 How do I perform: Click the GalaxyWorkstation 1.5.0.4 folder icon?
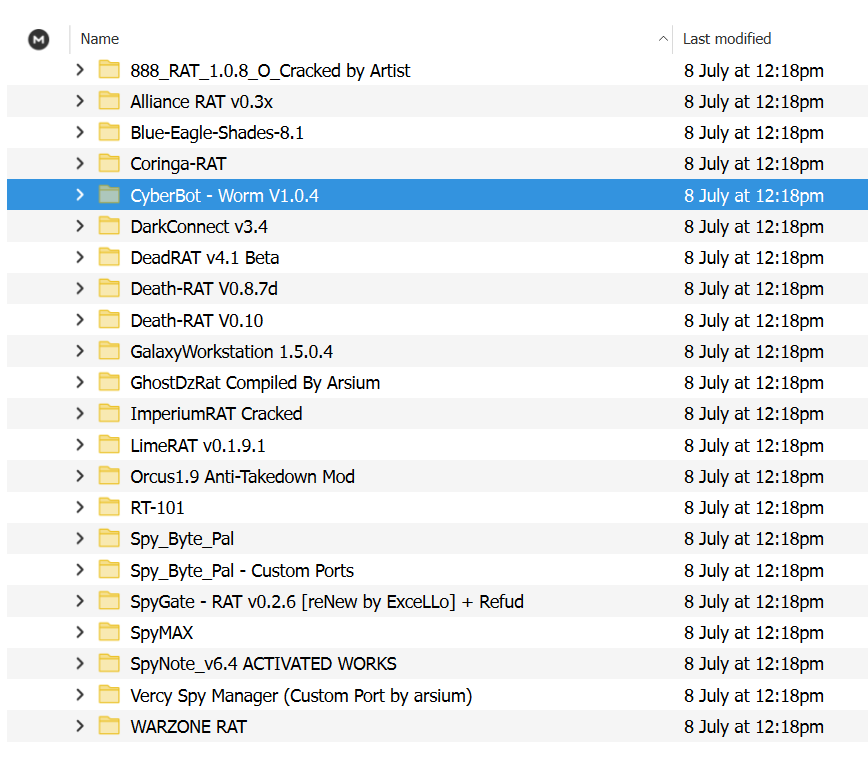pyautogui.click(x=109, y=351)
